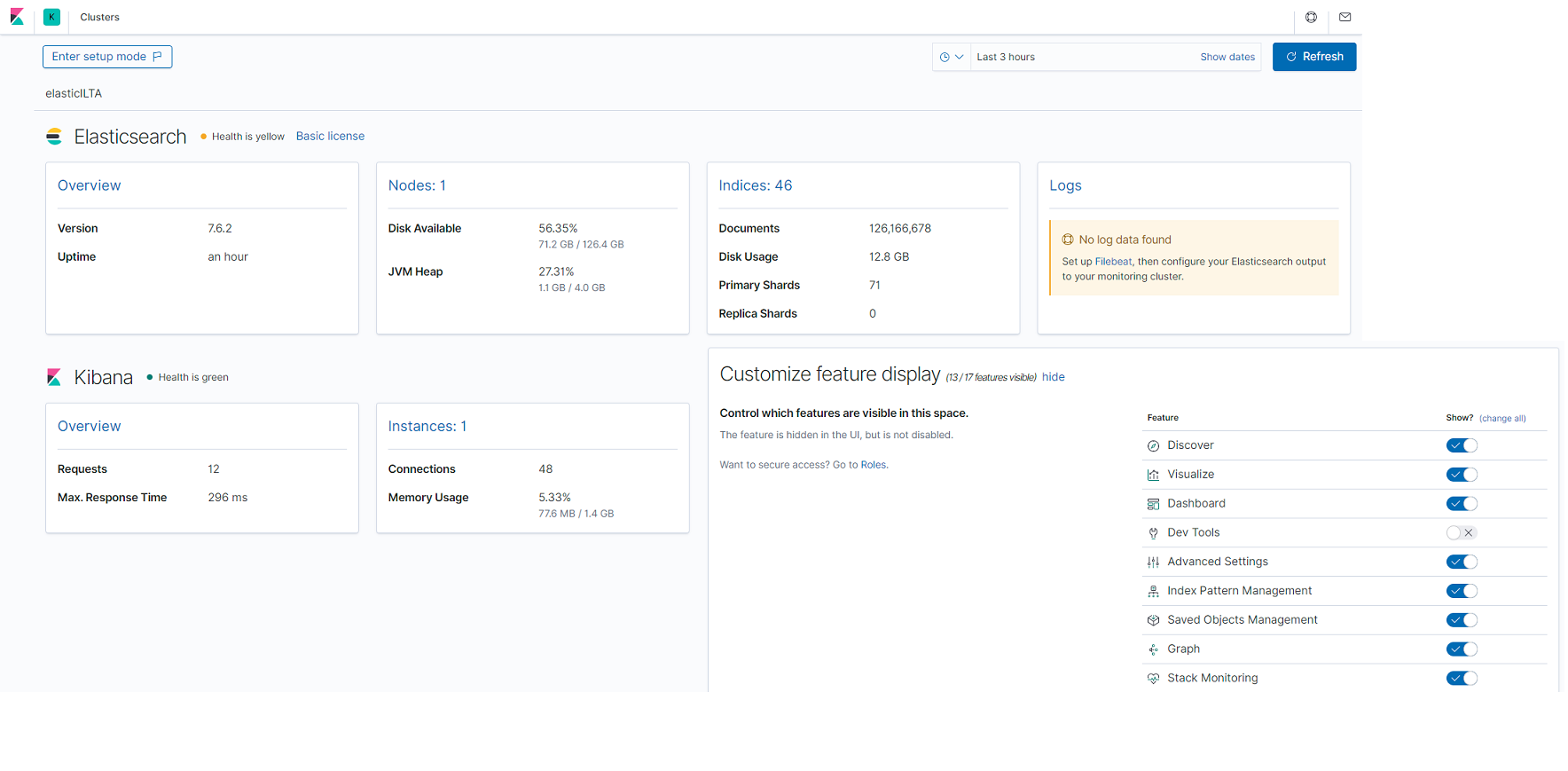1568x771 pixels.
Task: Click the 56.35% disk available value
Action: 558,229
